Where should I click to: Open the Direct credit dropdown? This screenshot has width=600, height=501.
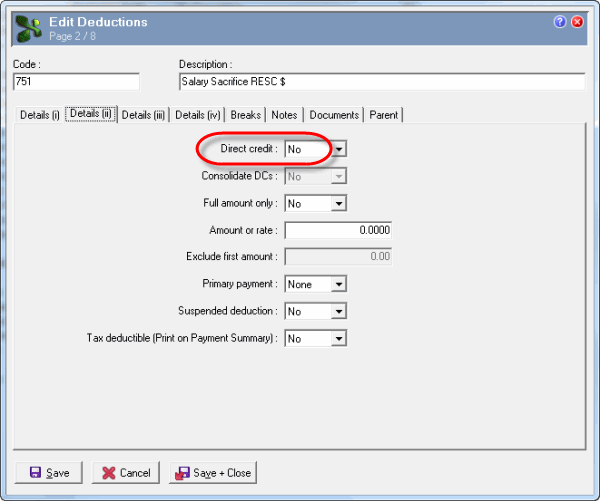pos(339,149)
